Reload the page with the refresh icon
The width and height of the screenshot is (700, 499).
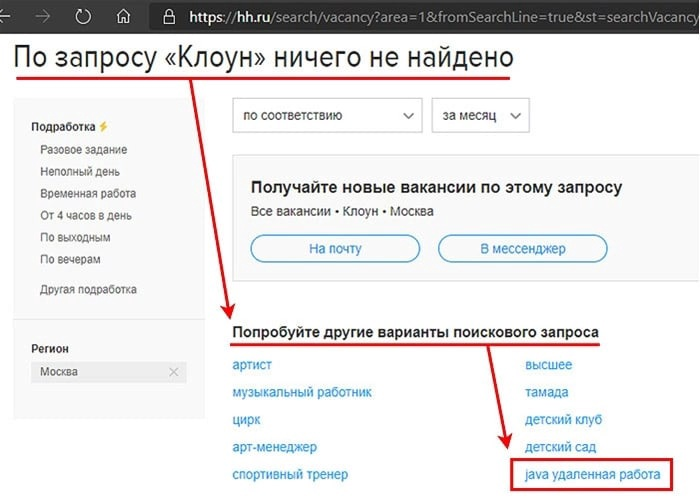tap(83, 17)
